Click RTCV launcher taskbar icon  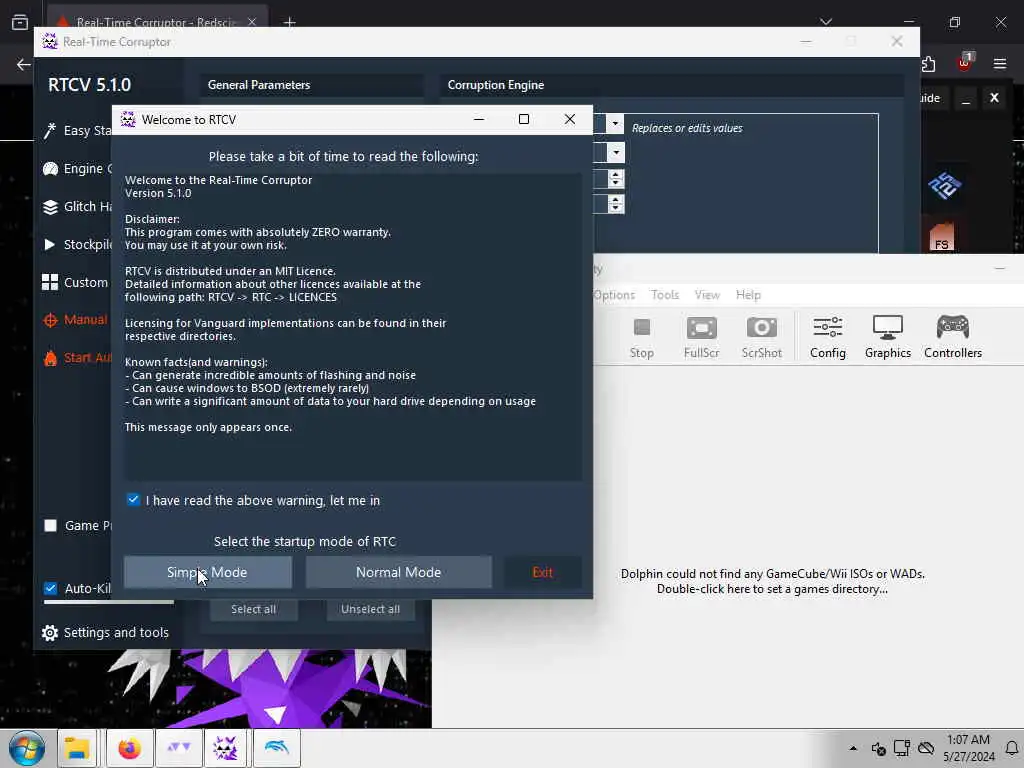pyautogui.click(x=178, y=748)
